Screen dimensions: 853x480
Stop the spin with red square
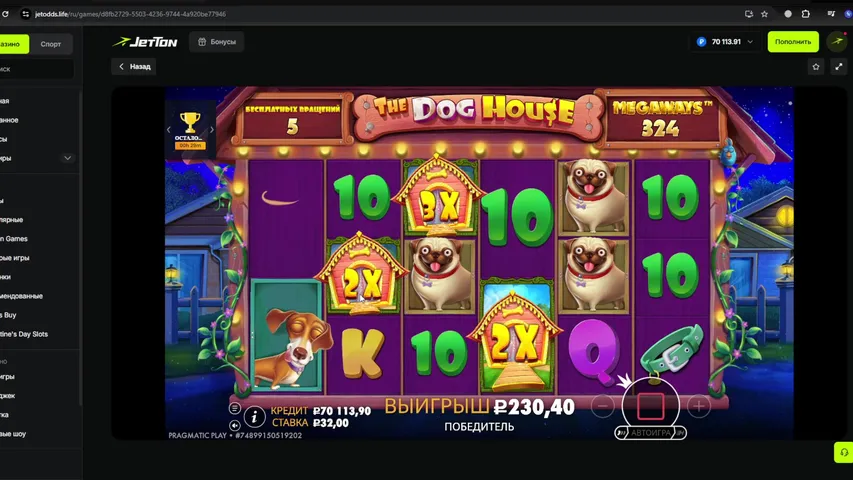tap(651, 406)
